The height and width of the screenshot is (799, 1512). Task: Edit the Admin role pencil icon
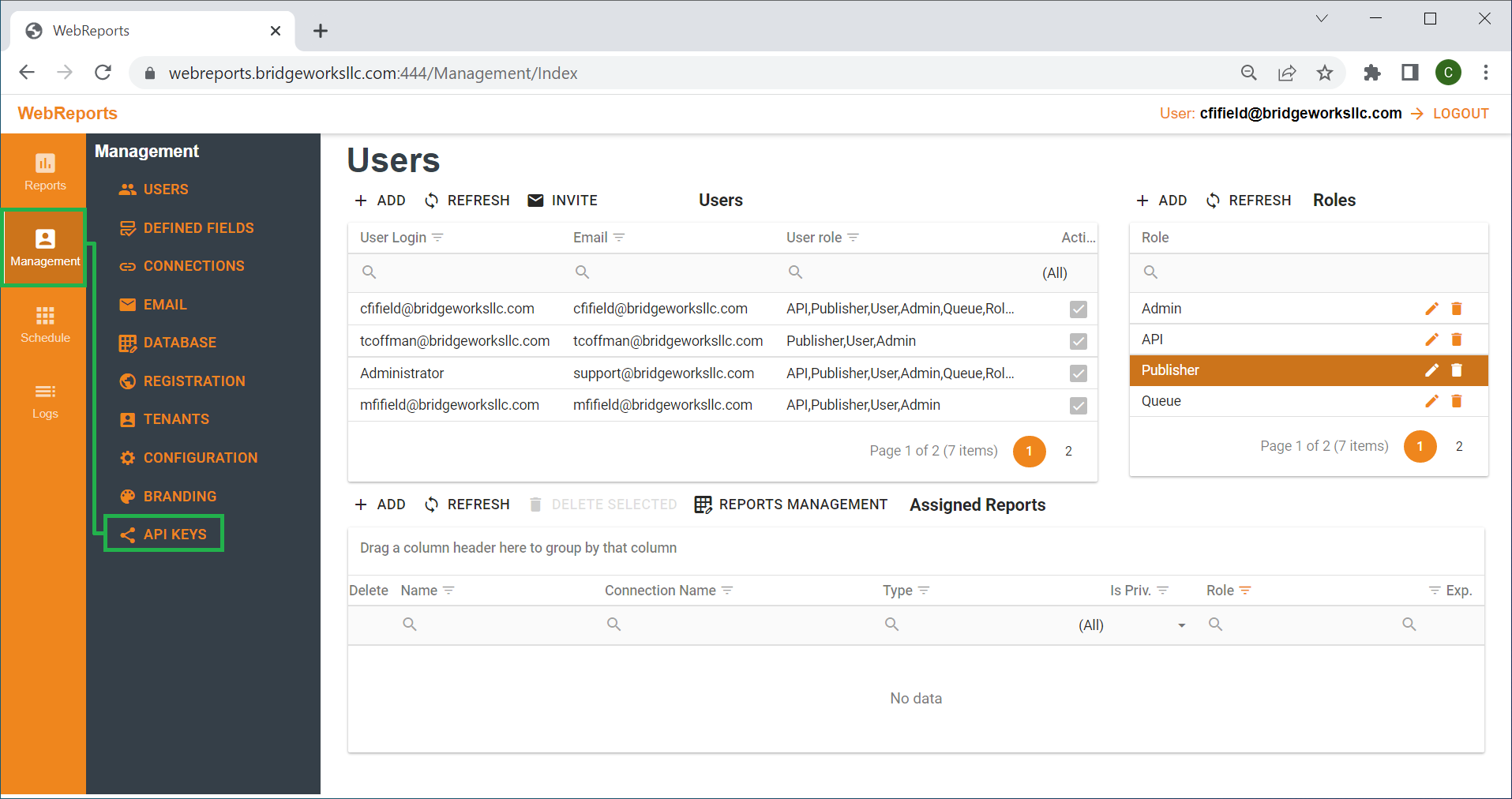pyautogui.click(x=1431, y=309)
